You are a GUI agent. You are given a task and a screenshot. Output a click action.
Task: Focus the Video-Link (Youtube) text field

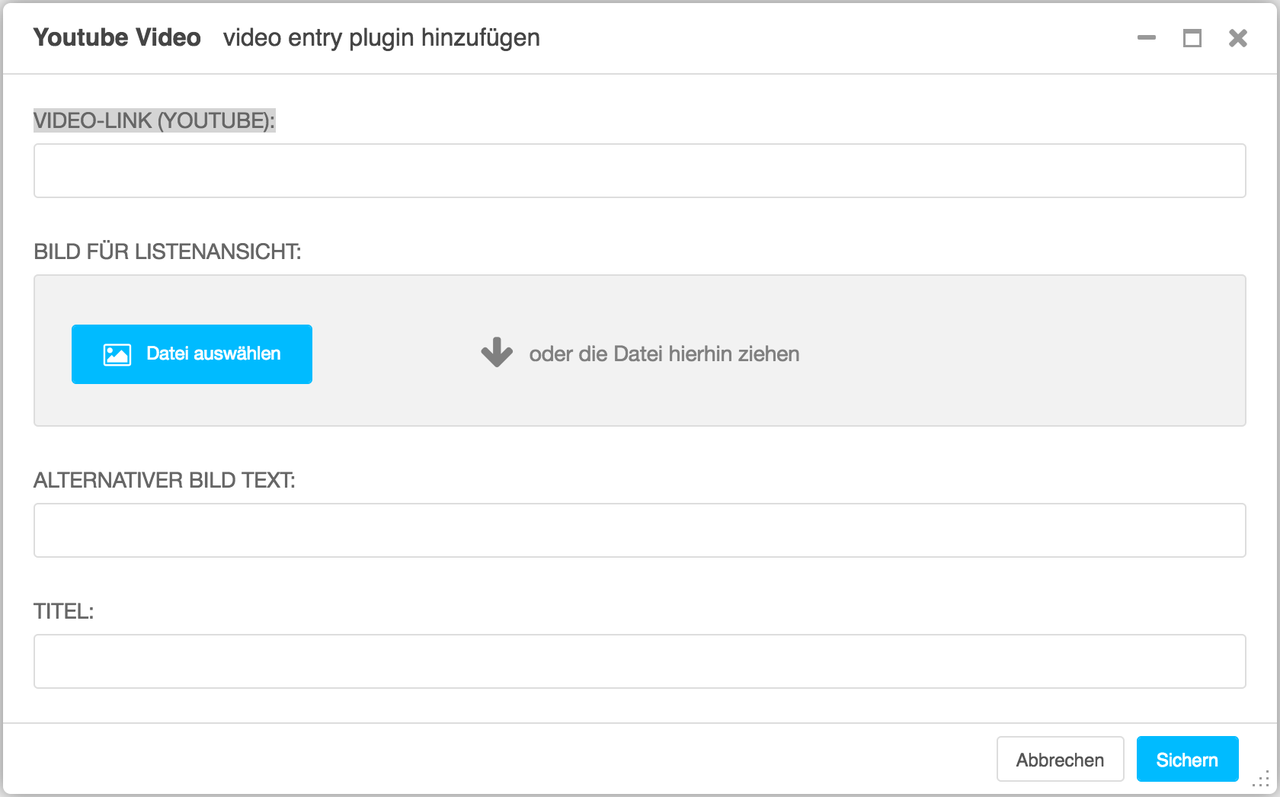tap(640, 171)
